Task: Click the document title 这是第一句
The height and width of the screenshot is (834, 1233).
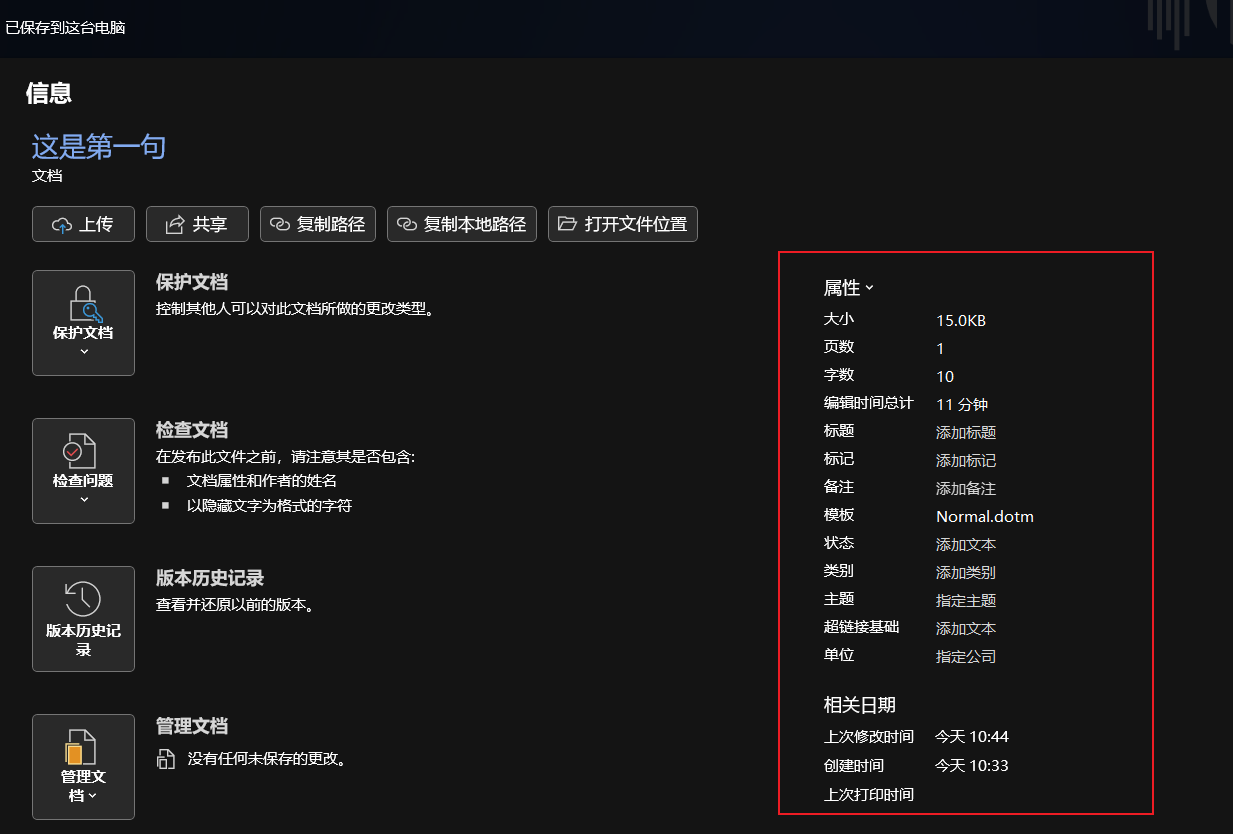Action: 98,147
